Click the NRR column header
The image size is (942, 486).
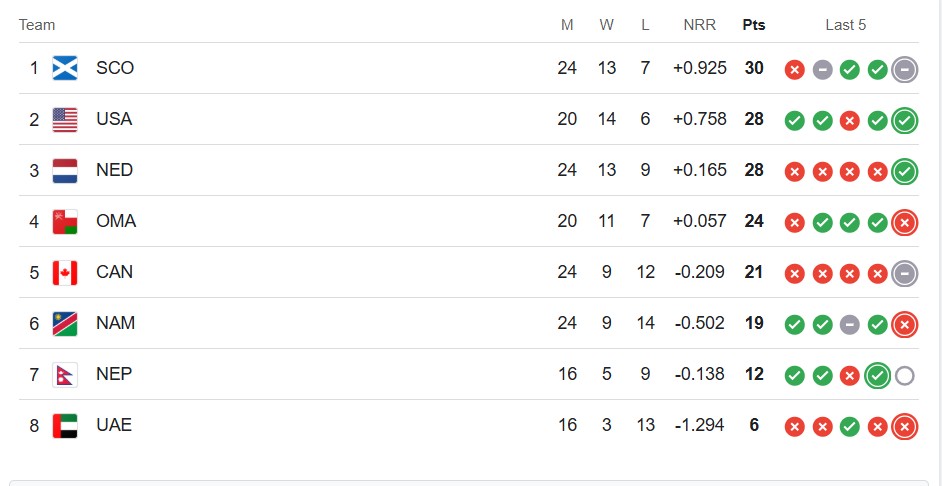pos(700,25)
